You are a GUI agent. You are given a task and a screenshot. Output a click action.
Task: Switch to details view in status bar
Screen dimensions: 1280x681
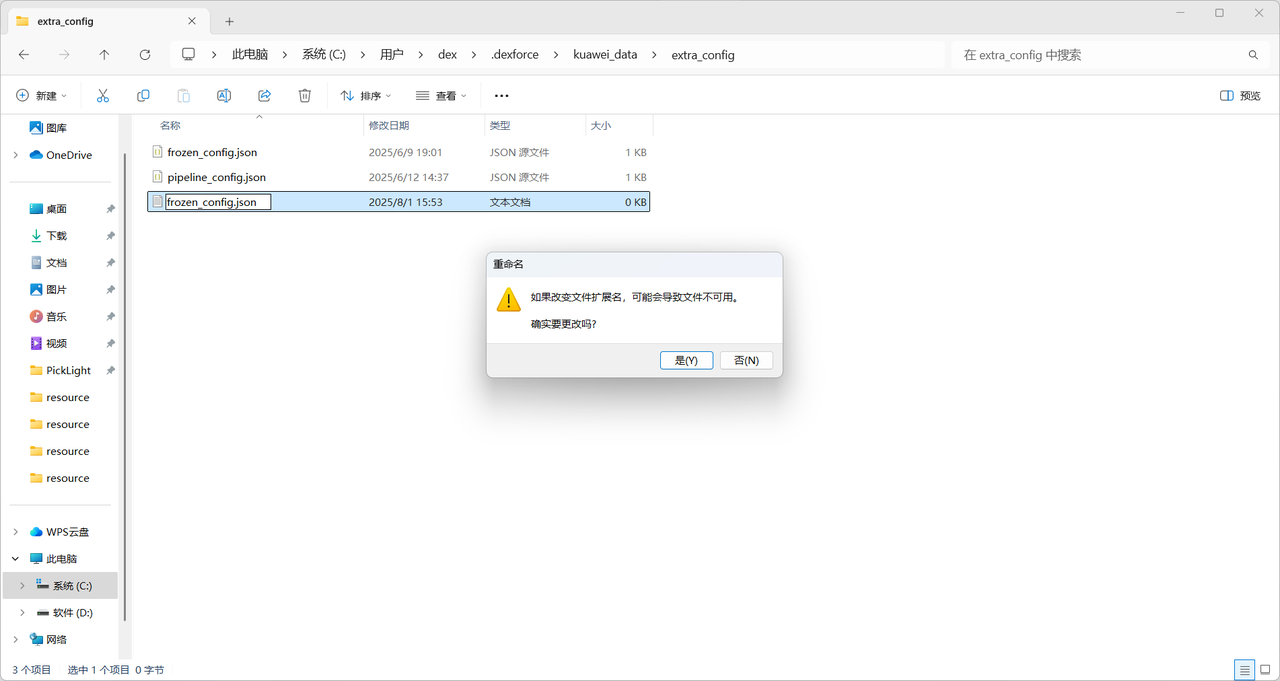click(x=1244, y=669)
